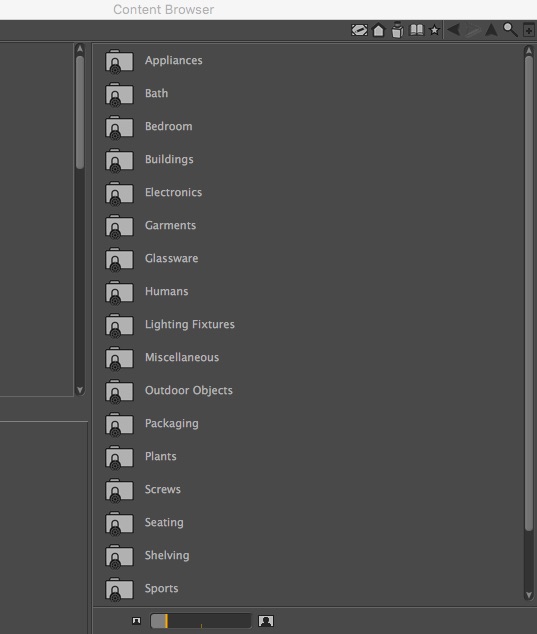Click the Seating label
Screen dimensions: 537x634
click(164, 523)
